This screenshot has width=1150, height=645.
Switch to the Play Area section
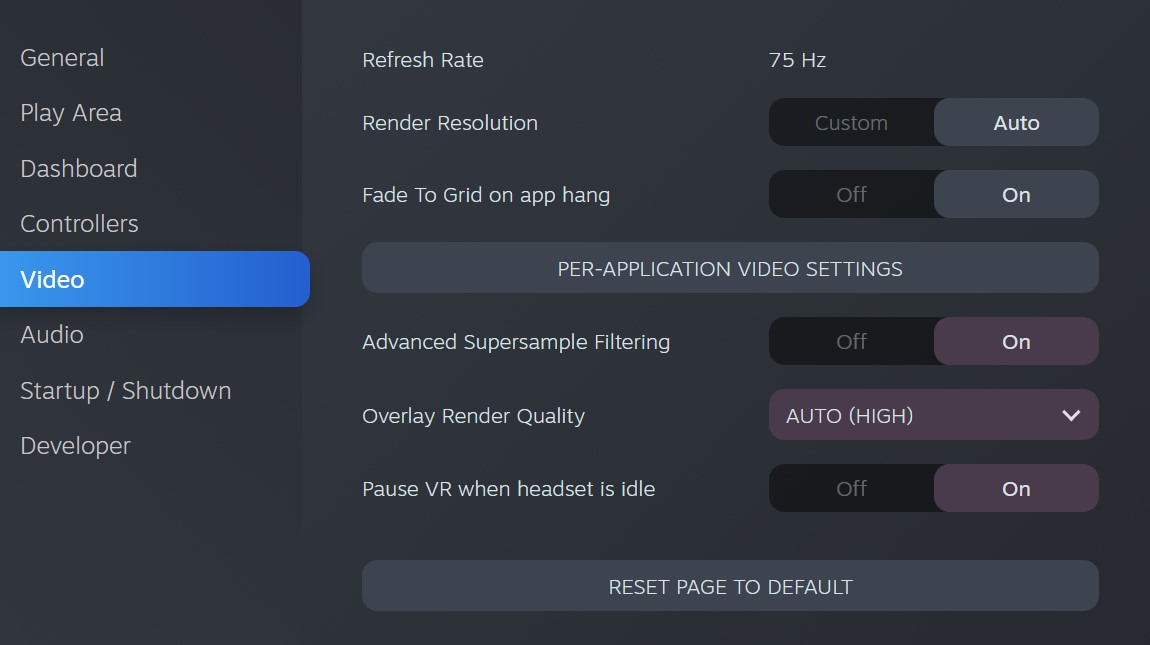point(71,113)
